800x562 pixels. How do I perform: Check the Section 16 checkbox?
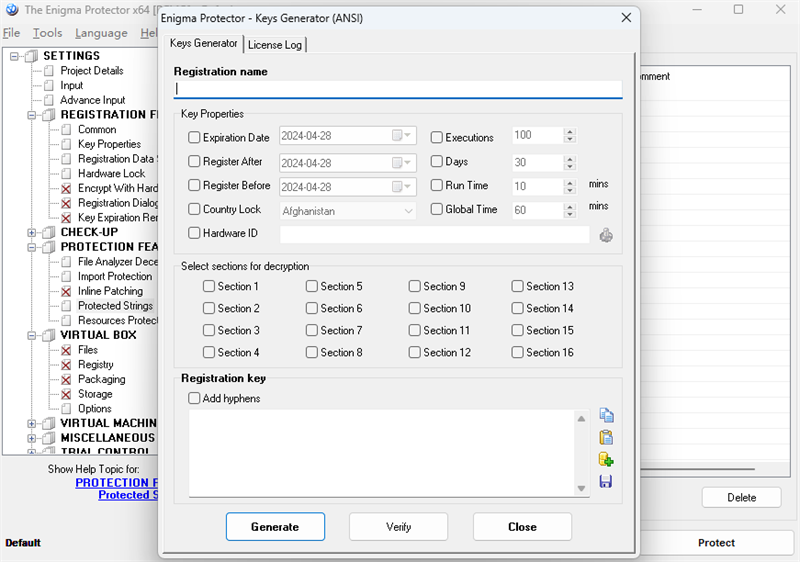pos(517,352)
